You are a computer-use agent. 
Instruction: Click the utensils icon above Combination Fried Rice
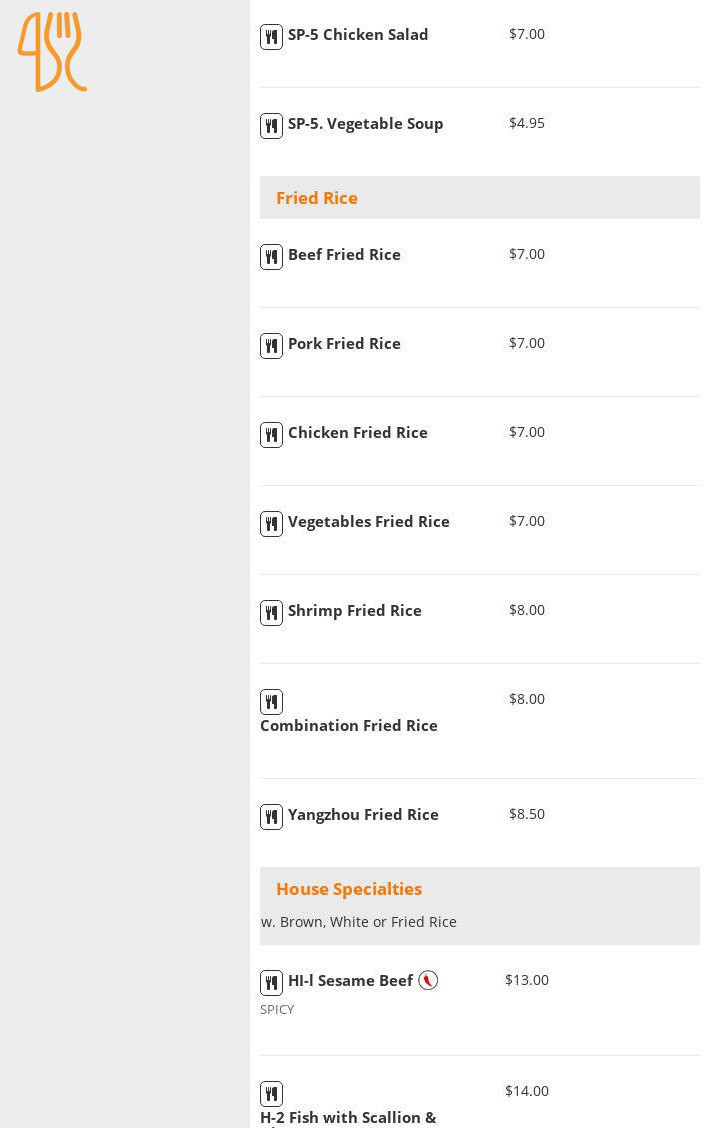pyautogui.click(x=271, y=702)
